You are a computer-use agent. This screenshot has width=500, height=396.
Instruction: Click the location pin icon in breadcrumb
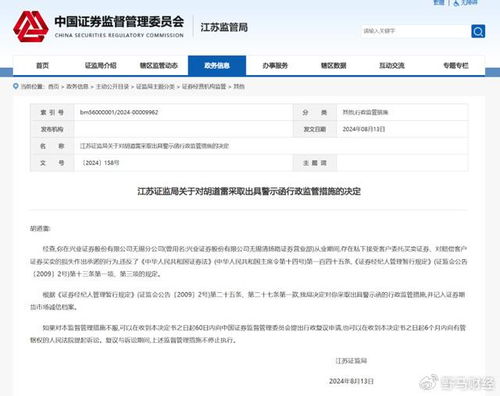[x=16, y=86]
